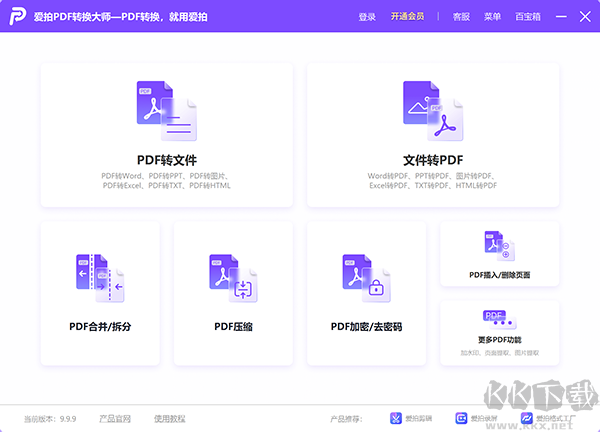Click the 文件转PDF image-to-PDF icon
Screen dimensions: 600x432
pos(433,111)
